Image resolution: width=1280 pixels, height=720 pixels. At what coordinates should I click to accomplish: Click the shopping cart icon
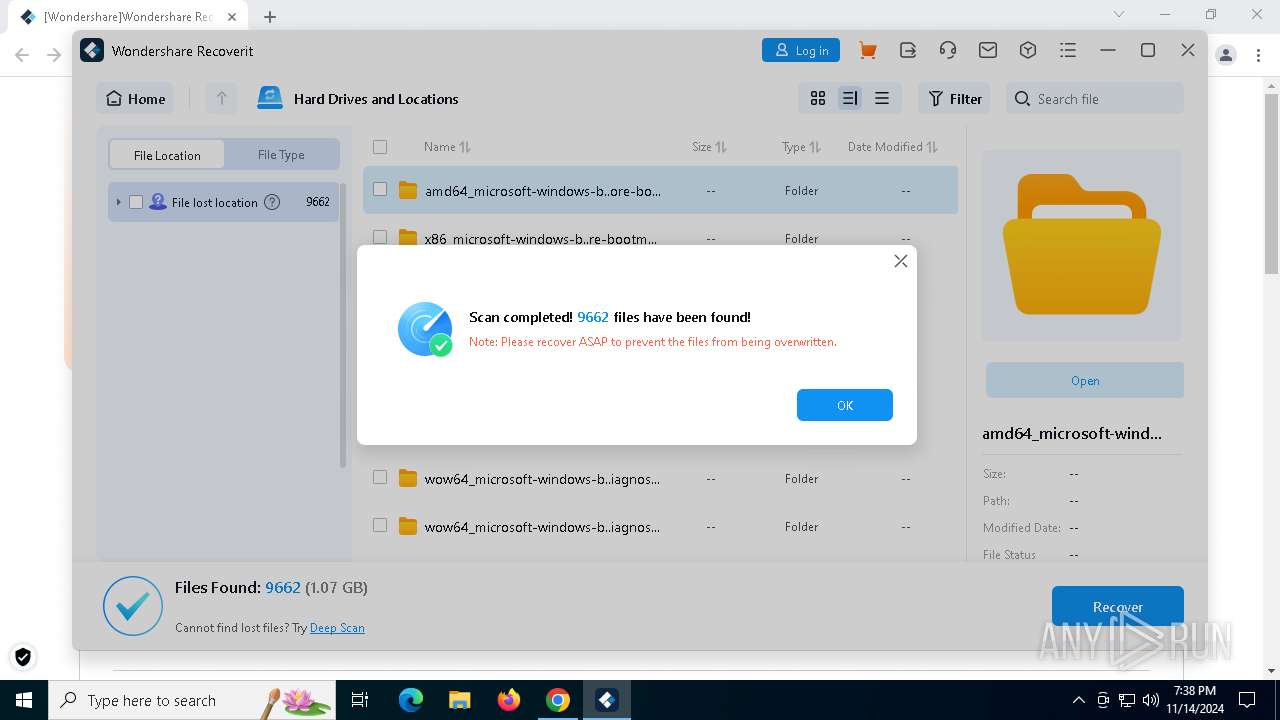868,50
